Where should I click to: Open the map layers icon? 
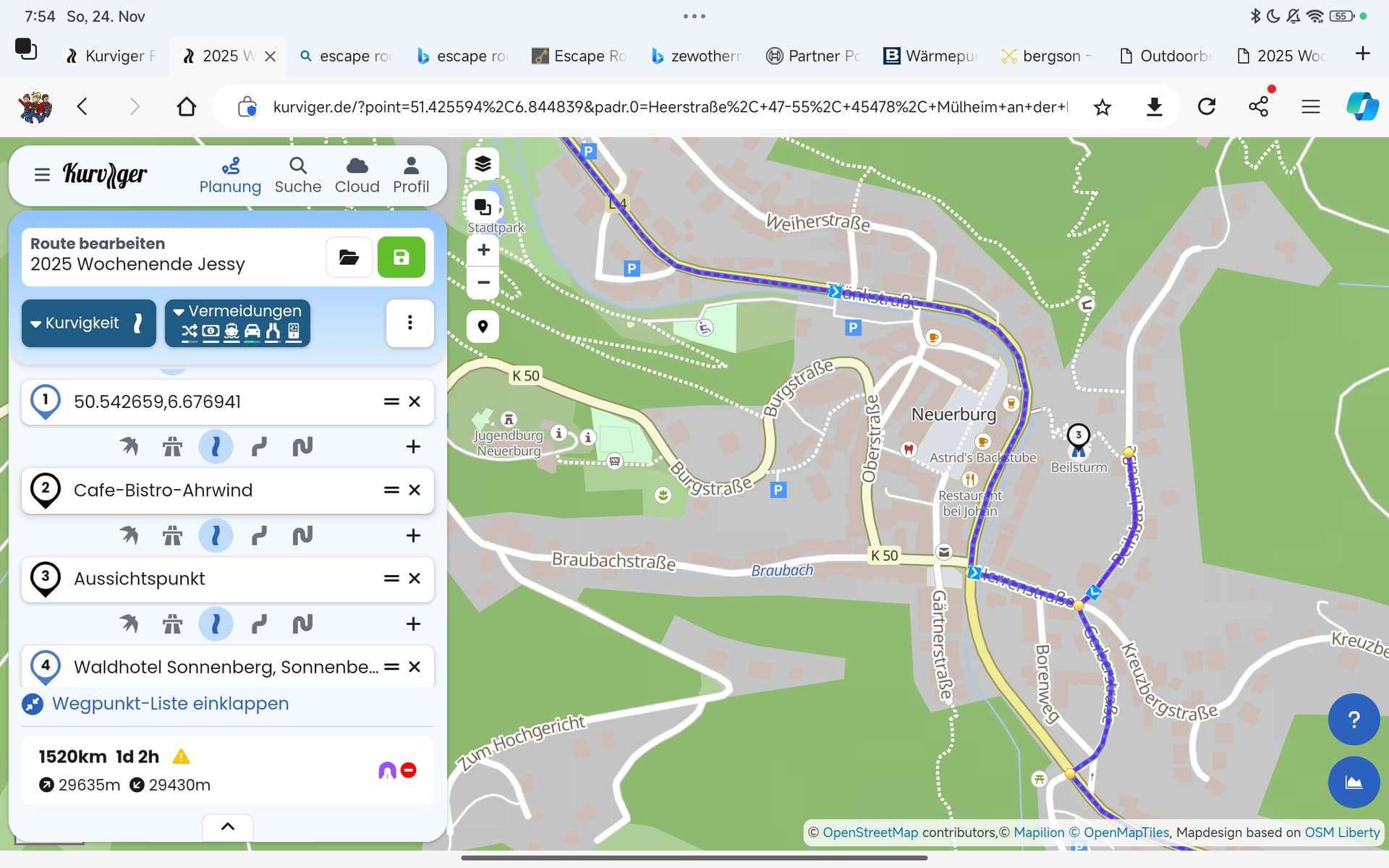pos(483,164)
